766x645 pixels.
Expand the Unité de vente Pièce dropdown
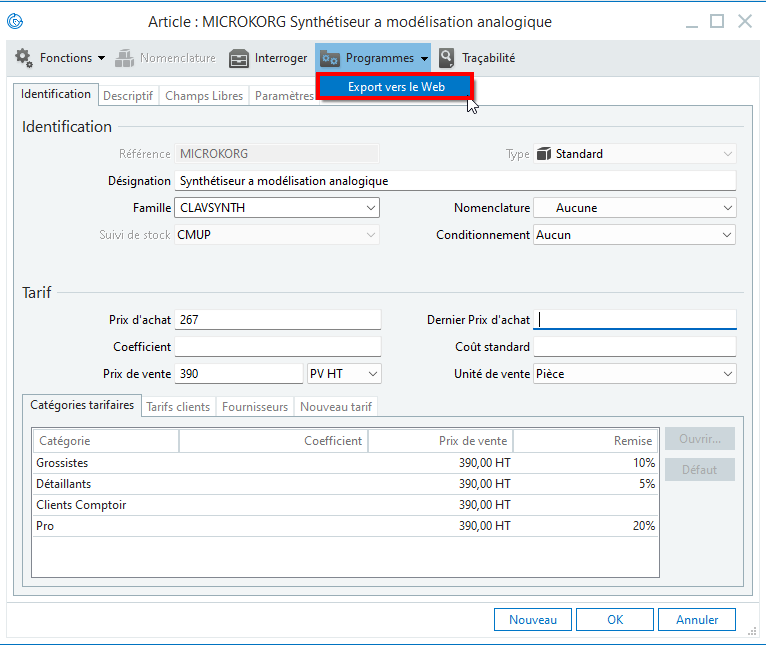point(727,374)
